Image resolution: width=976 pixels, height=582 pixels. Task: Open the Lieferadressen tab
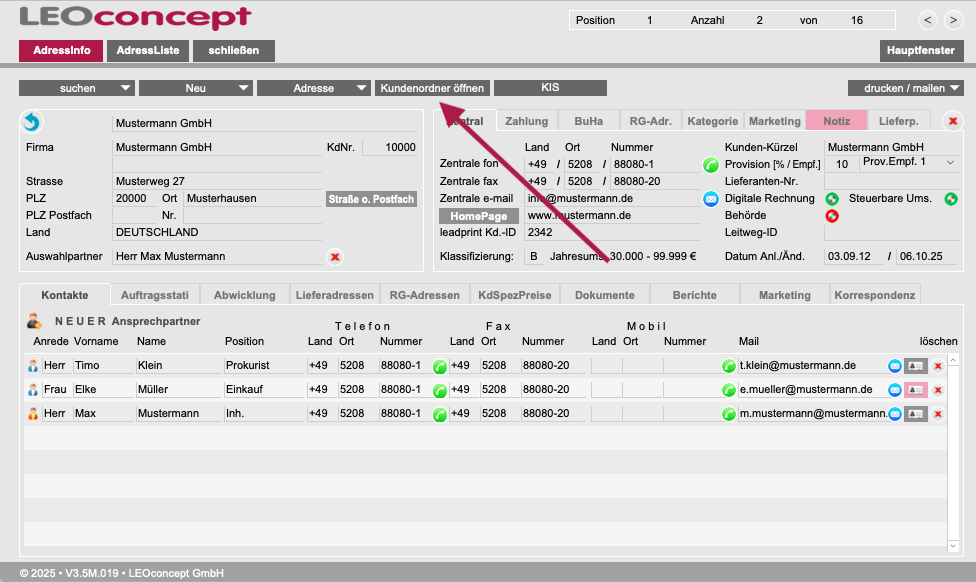[x=334, y=295]
